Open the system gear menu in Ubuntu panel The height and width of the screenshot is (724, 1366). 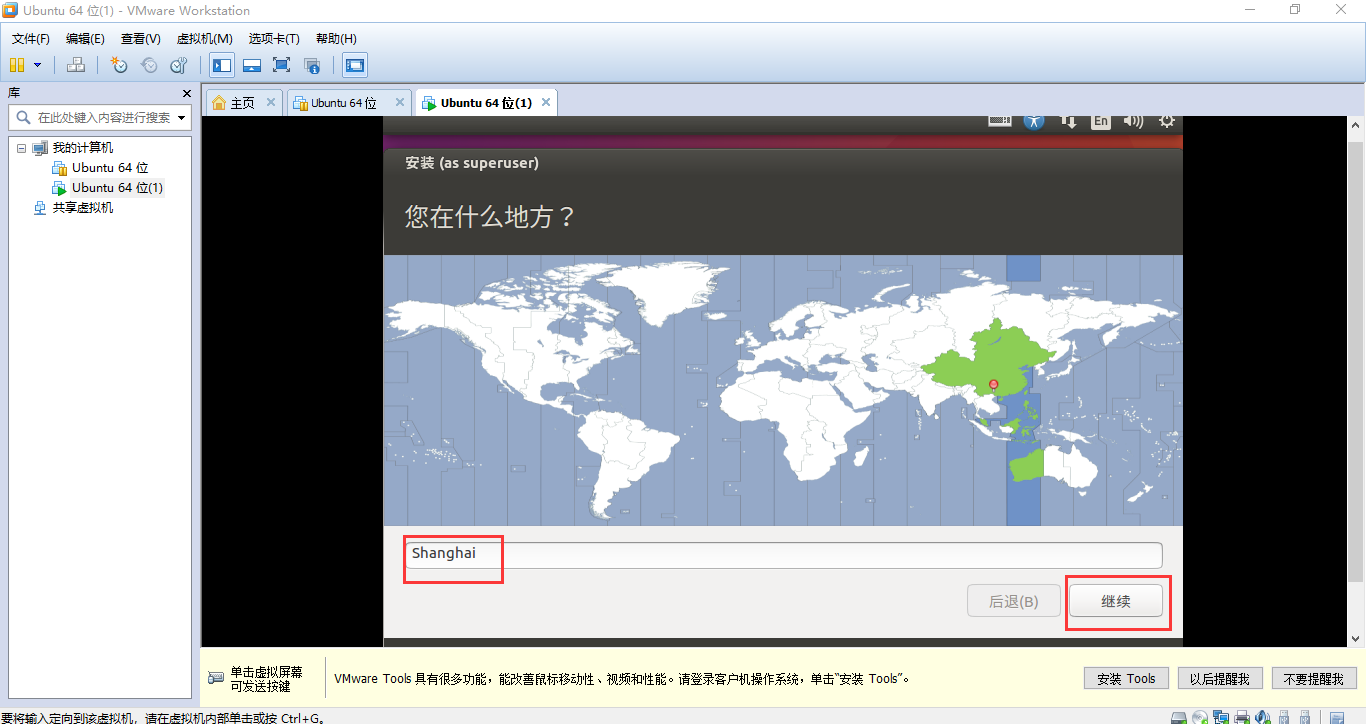pos(1166,121)
